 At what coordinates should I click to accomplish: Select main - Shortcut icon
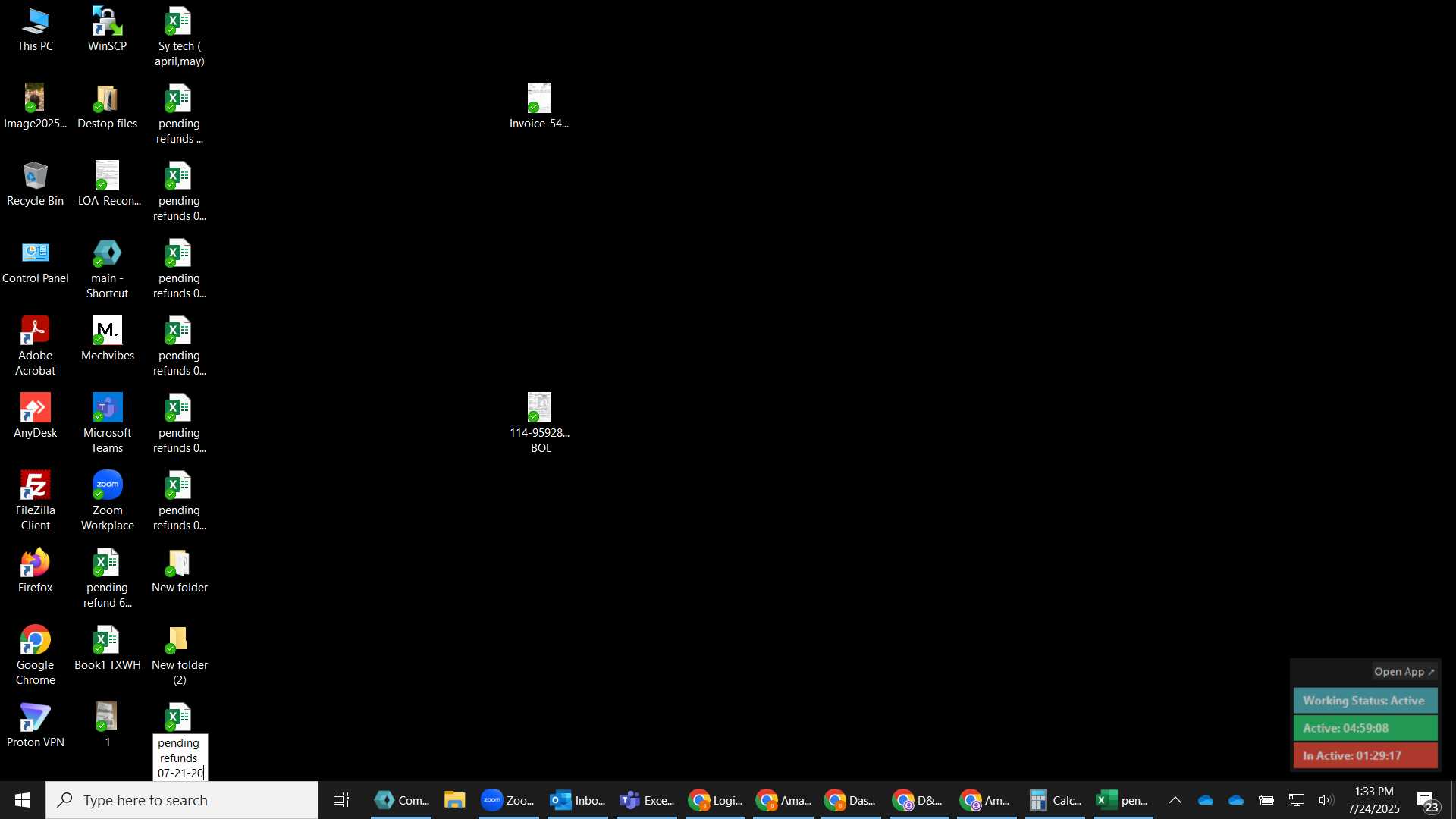(x=107, y=269)
